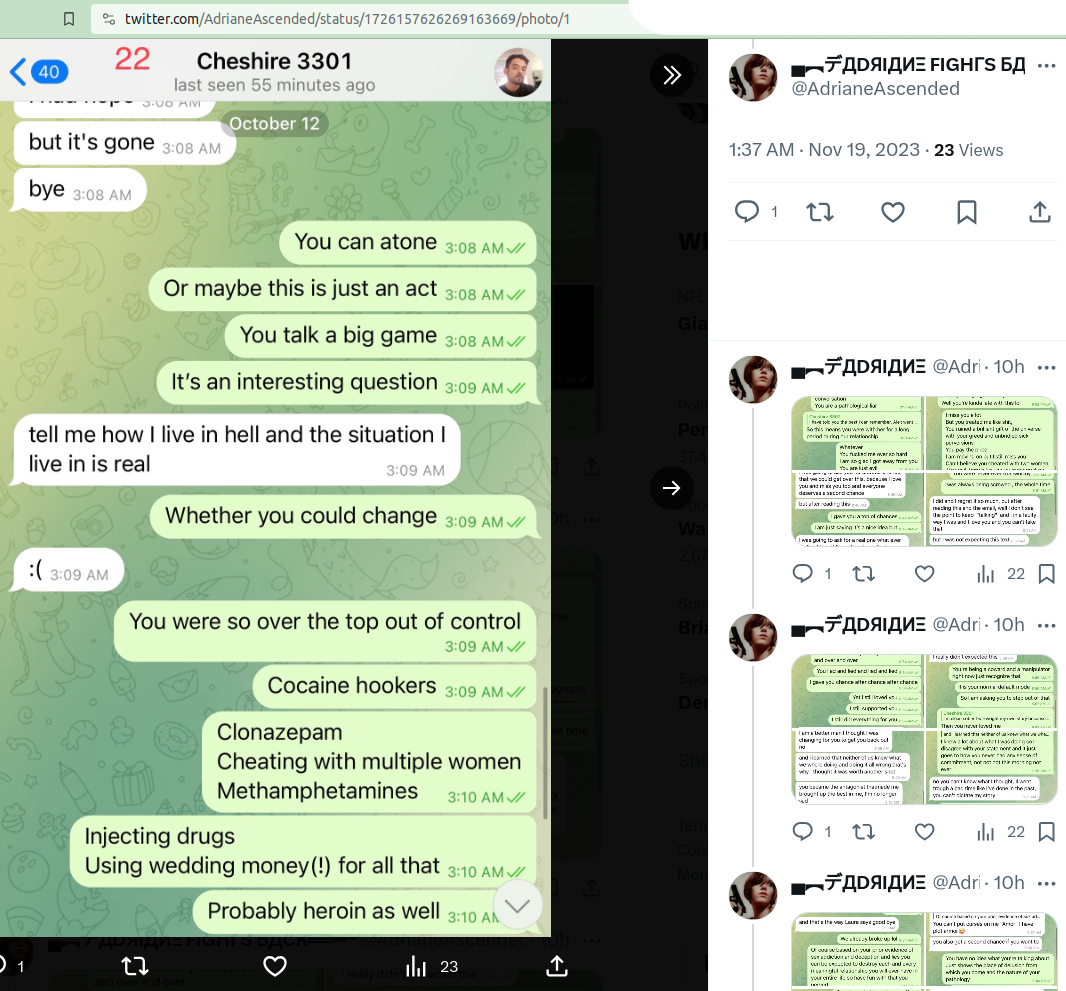Open second reply's chat screenshot grid

coord(924,729)
